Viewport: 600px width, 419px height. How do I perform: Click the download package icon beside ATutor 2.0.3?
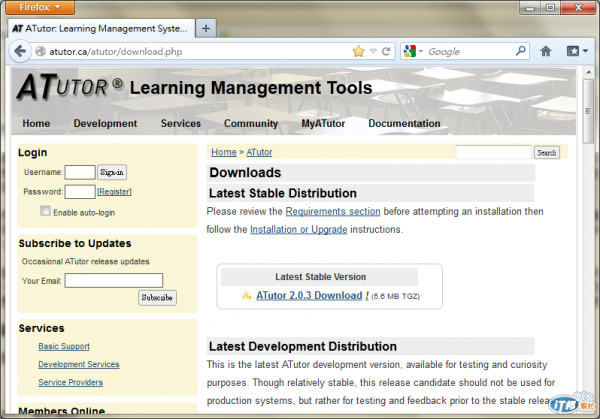(247, 295)
